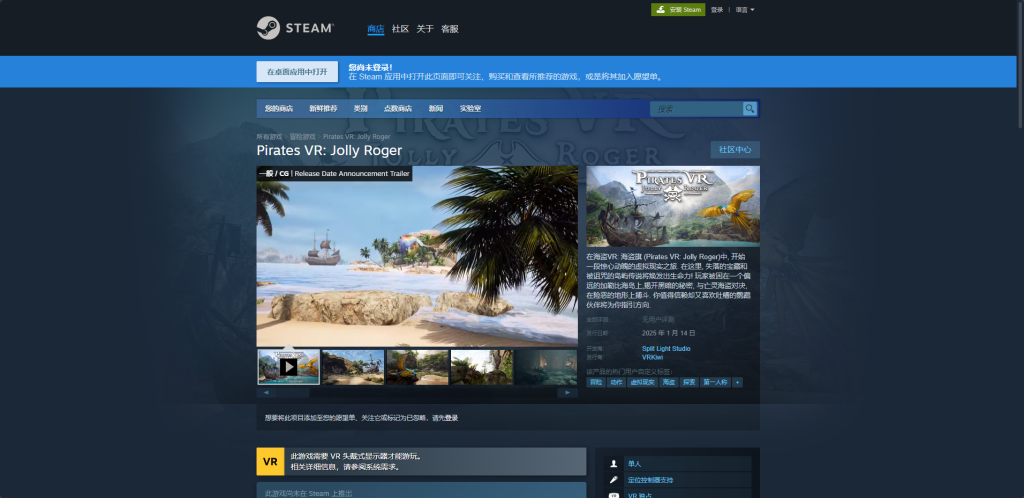The height and width of the screenshot is (498, 1024).
Task: Open the 点数商店 points shop tab
Action: 398,109
